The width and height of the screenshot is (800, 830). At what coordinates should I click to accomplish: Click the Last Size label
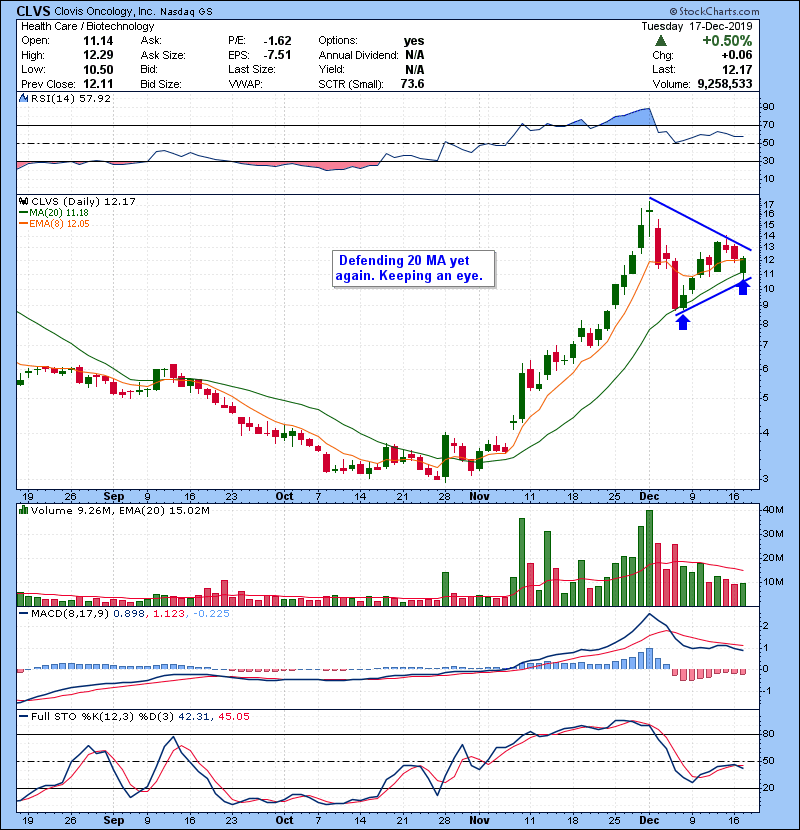(x=251, y=69)
